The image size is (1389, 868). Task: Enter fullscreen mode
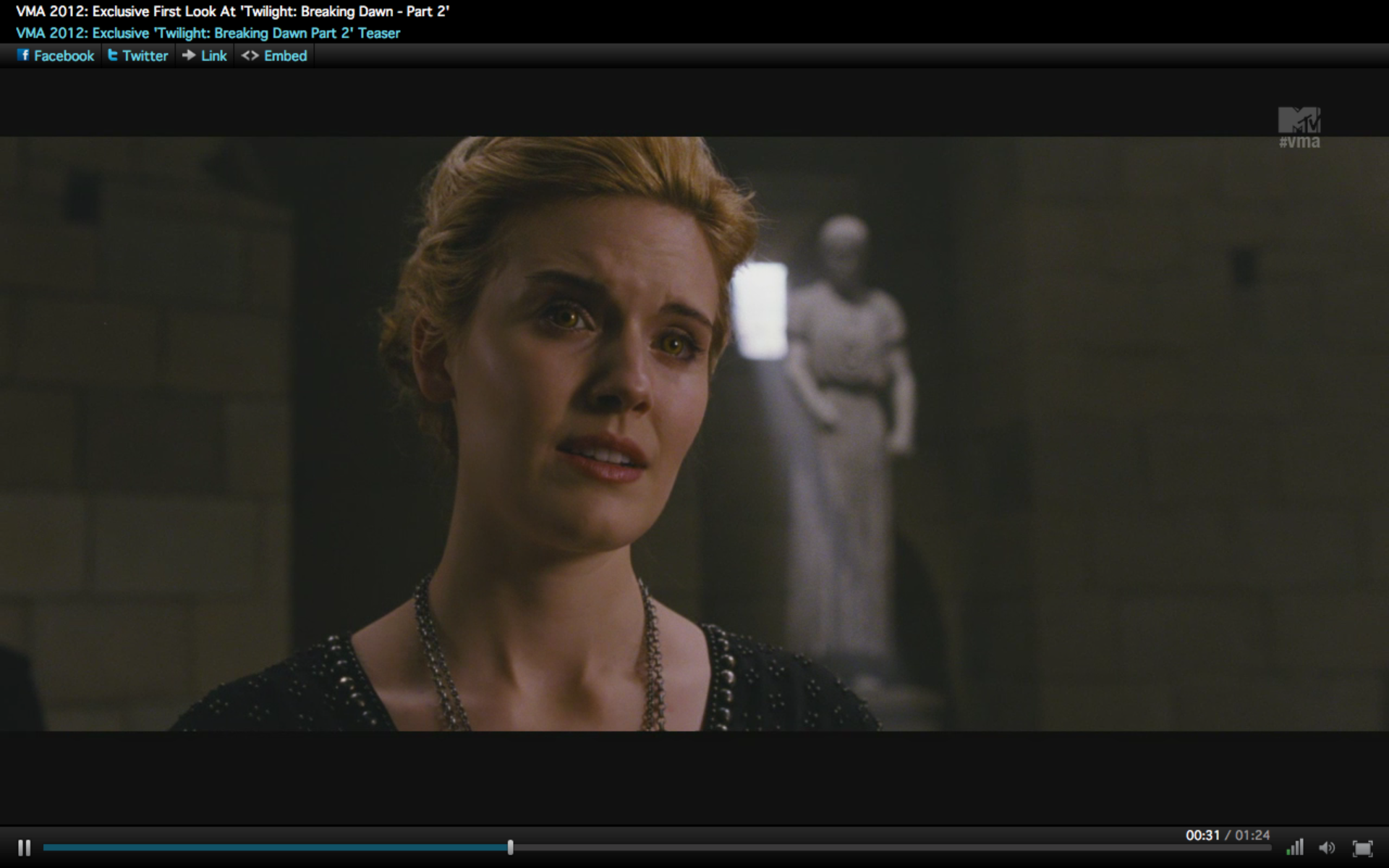[1362, 848]
